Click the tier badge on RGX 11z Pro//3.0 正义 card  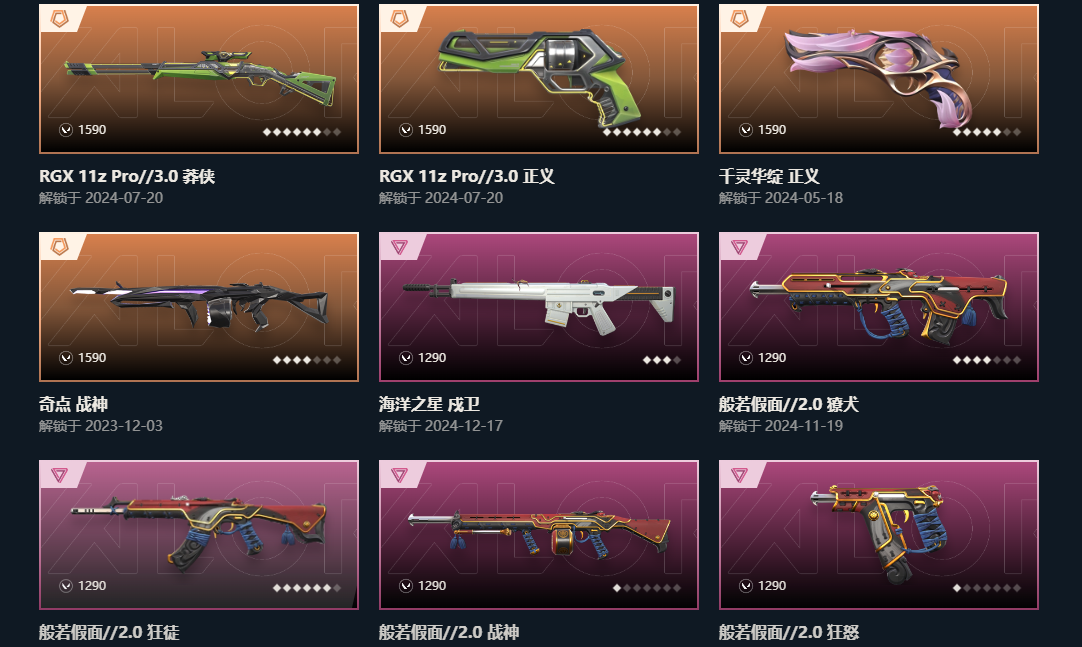(400, 19)
